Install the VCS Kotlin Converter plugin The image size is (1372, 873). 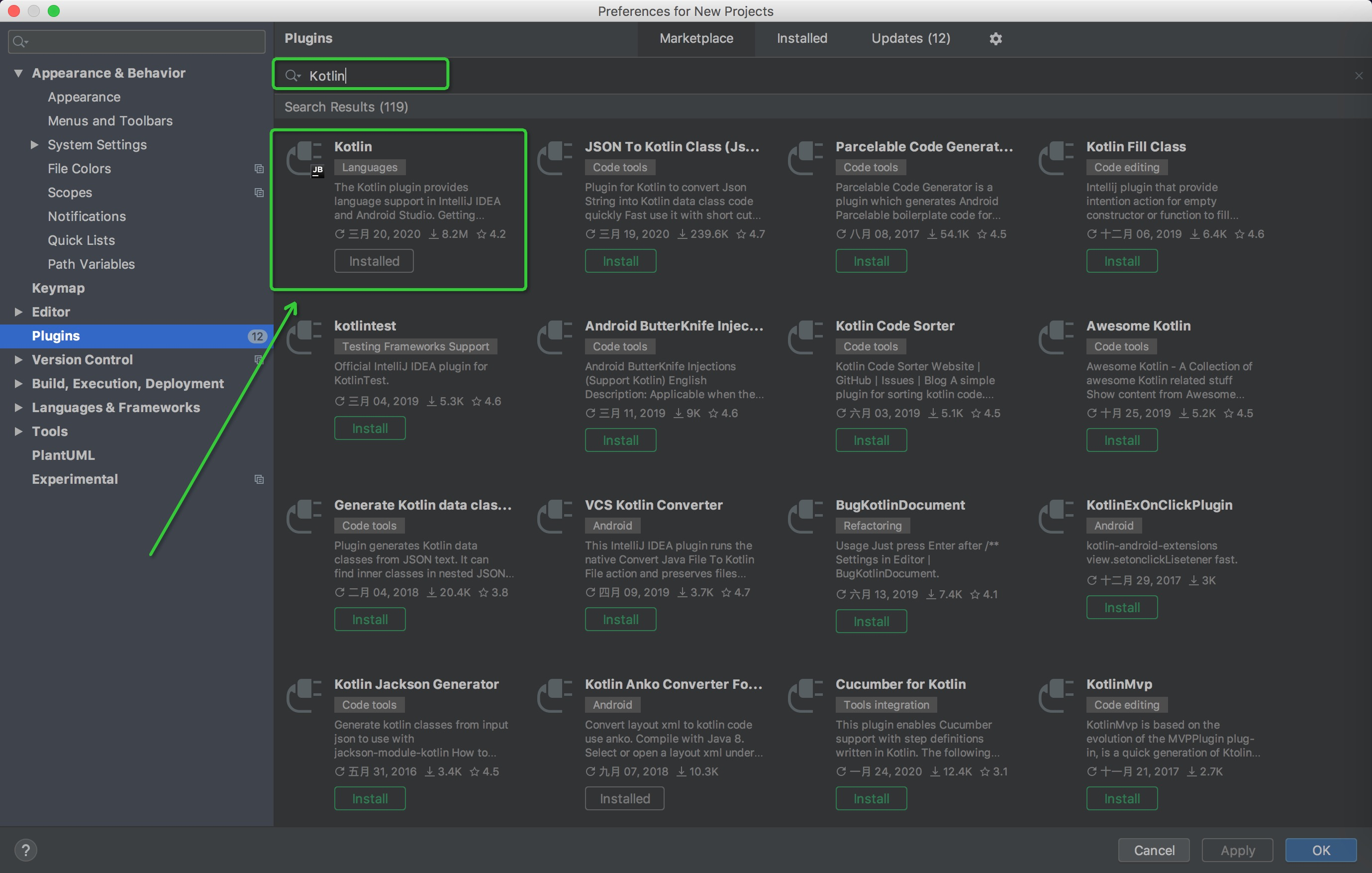(620, 619)
